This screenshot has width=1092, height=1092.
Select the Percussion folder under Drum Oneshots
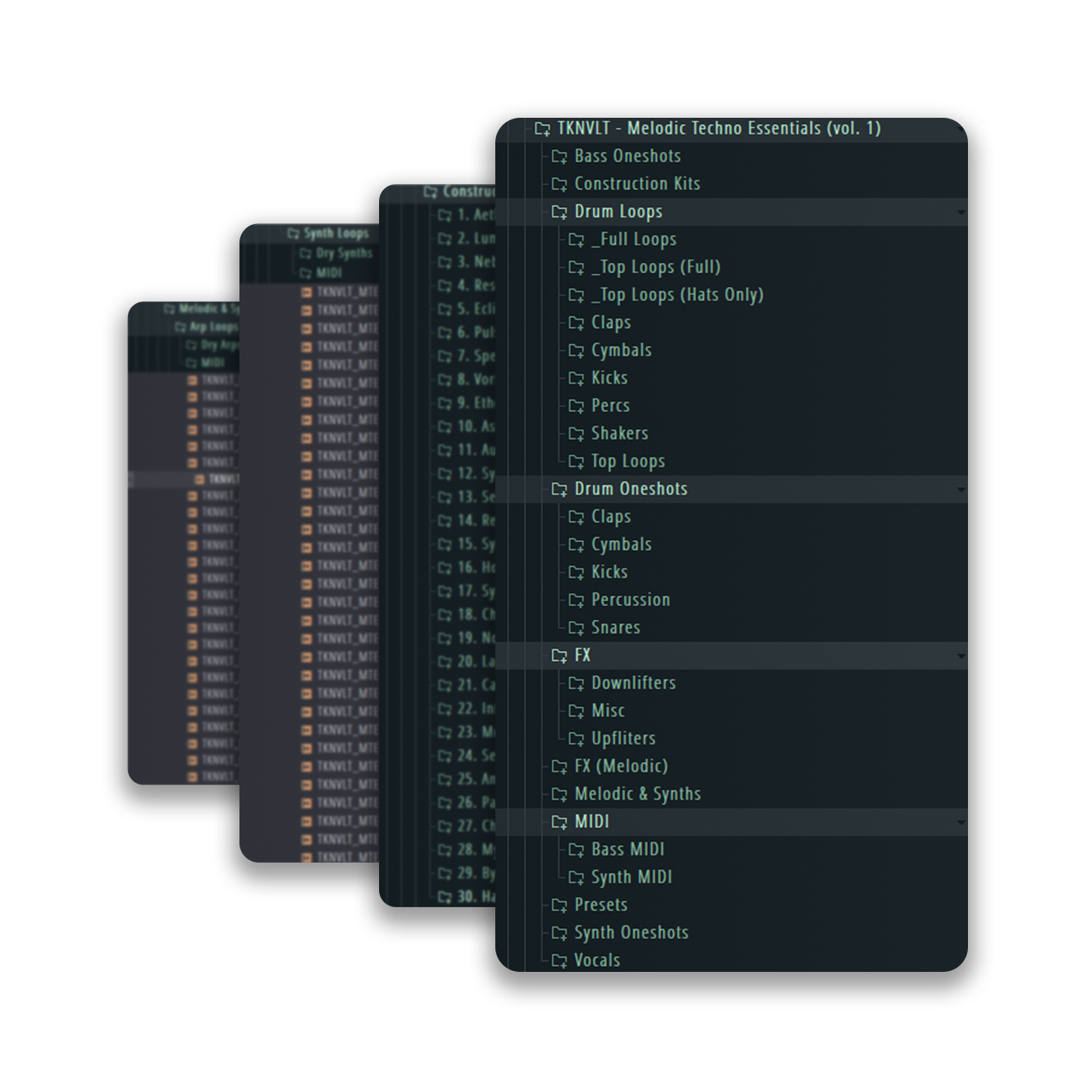coord(630,600)
